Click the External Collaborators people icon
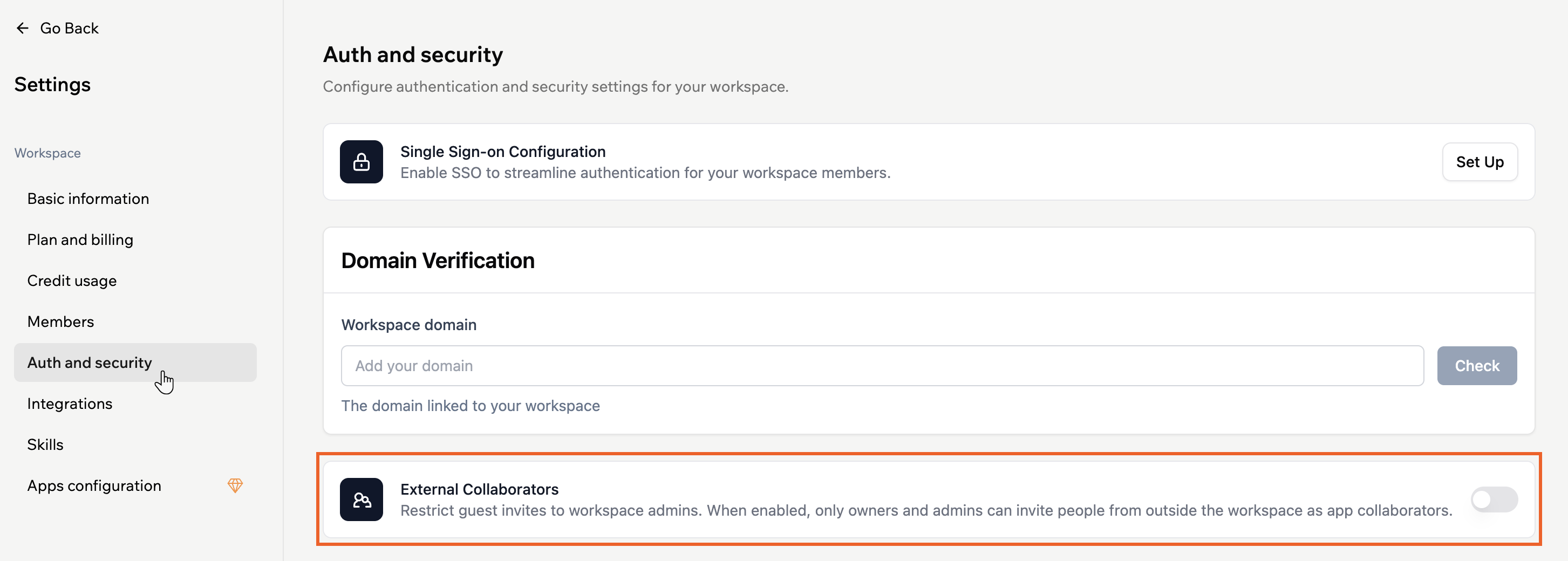This screenshot has height=561, width=1568. 362,500
